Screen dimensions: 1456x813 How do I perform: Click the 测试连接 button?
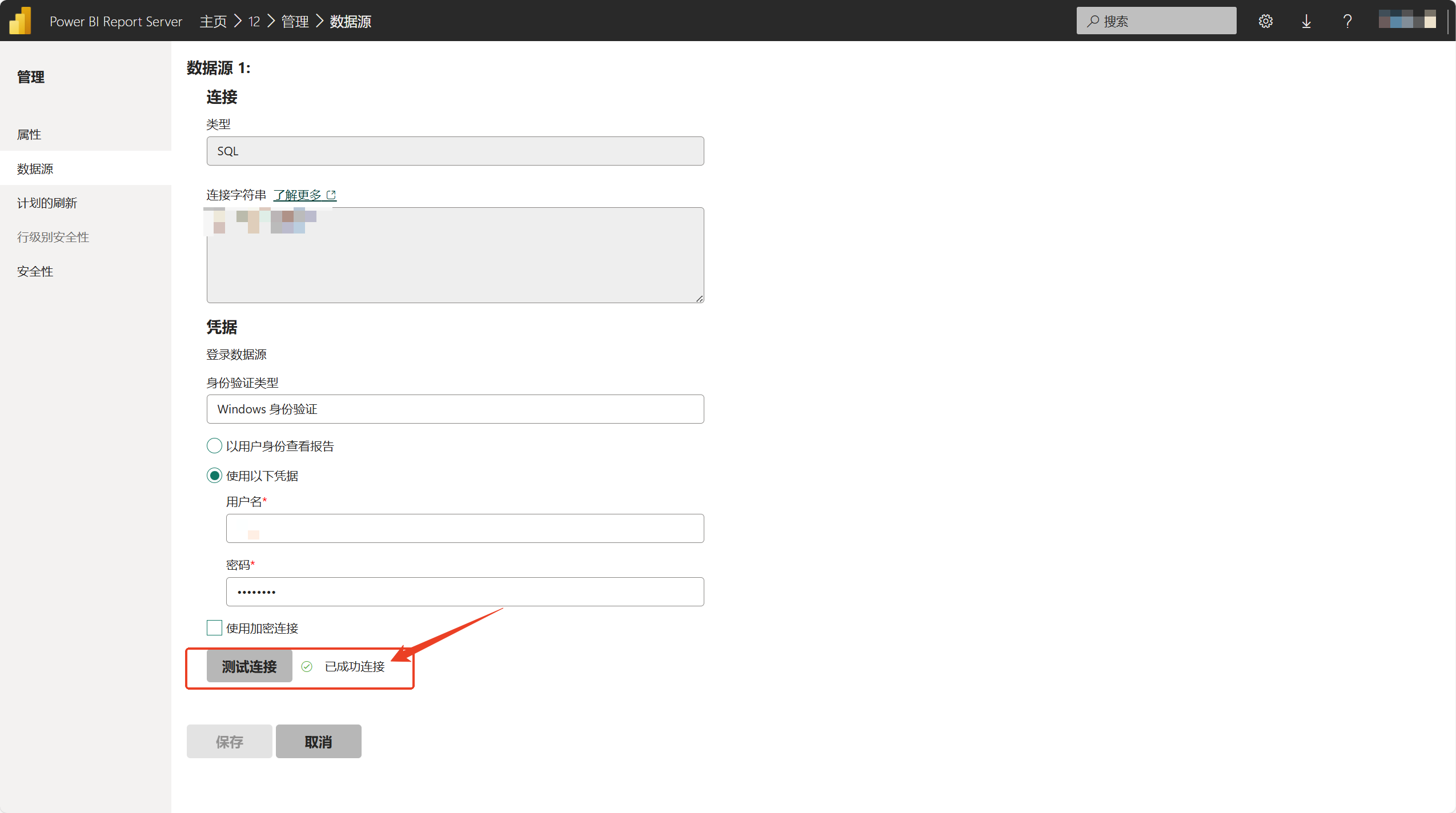tap(250, 666)
